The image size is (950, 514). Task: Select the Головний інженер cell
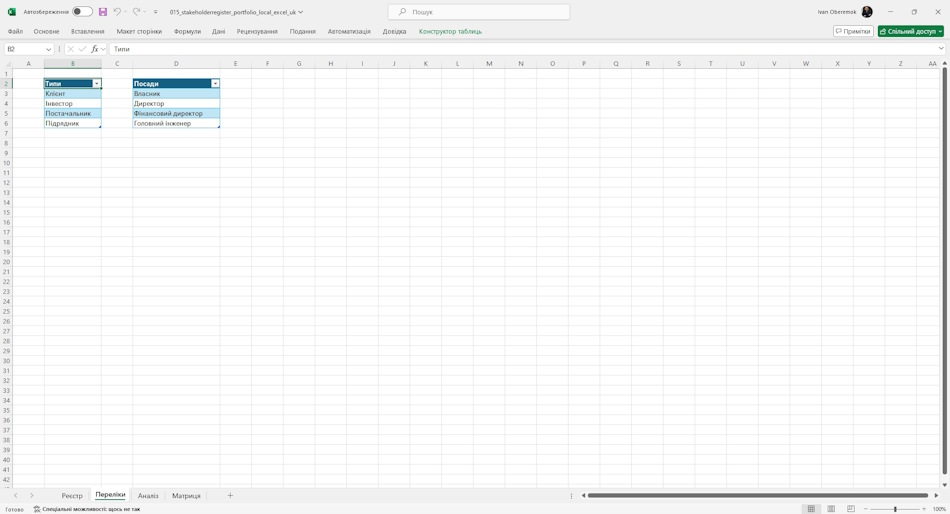click(176, 123)
